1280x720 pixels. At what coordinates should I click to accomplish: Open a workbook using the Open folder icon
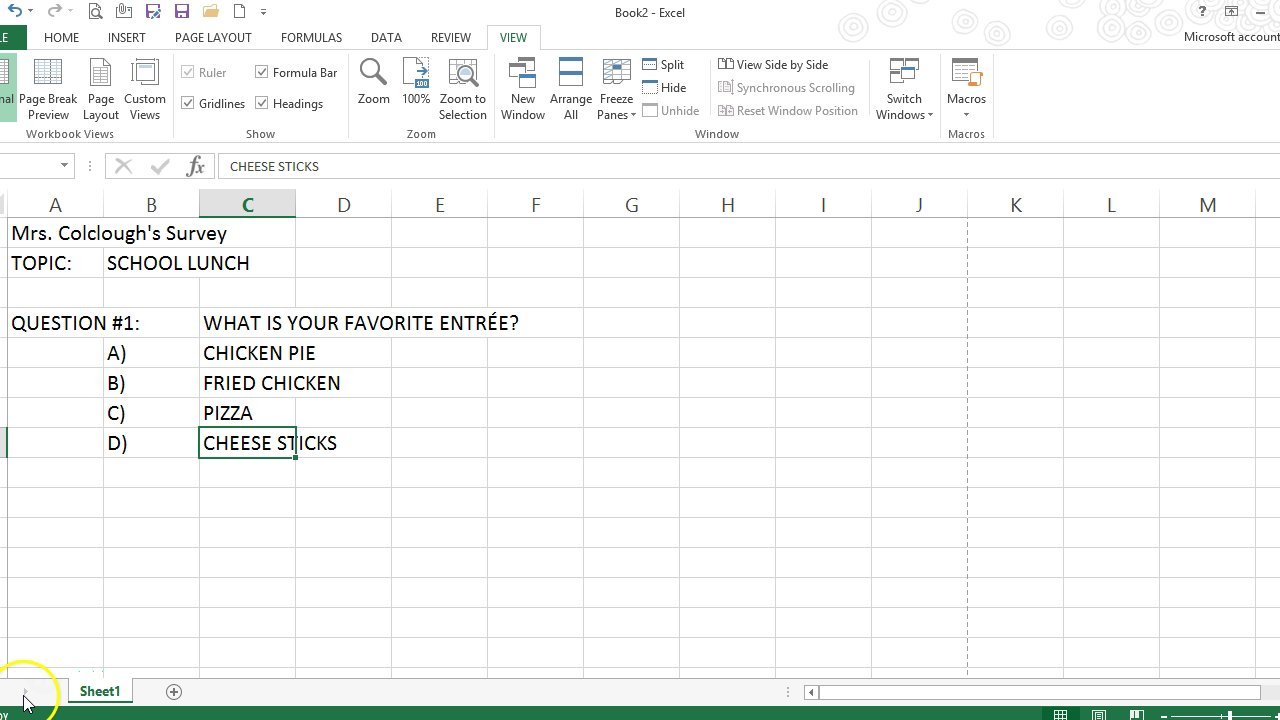point(210,12)
